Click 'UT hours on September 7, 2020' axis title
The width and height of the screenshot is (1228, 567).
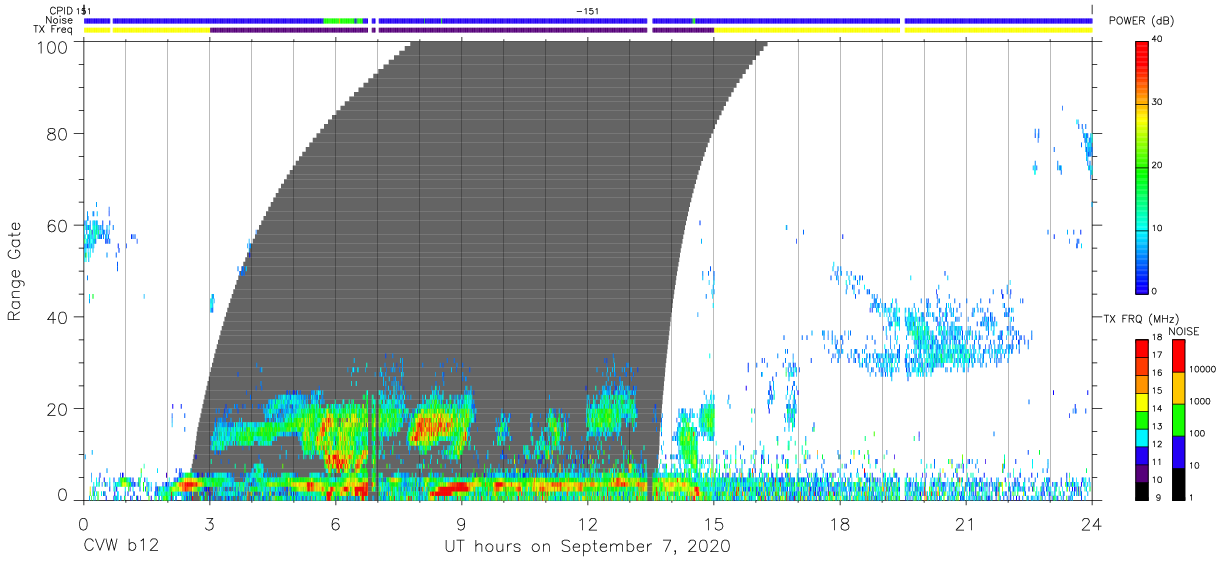point(587,547)
